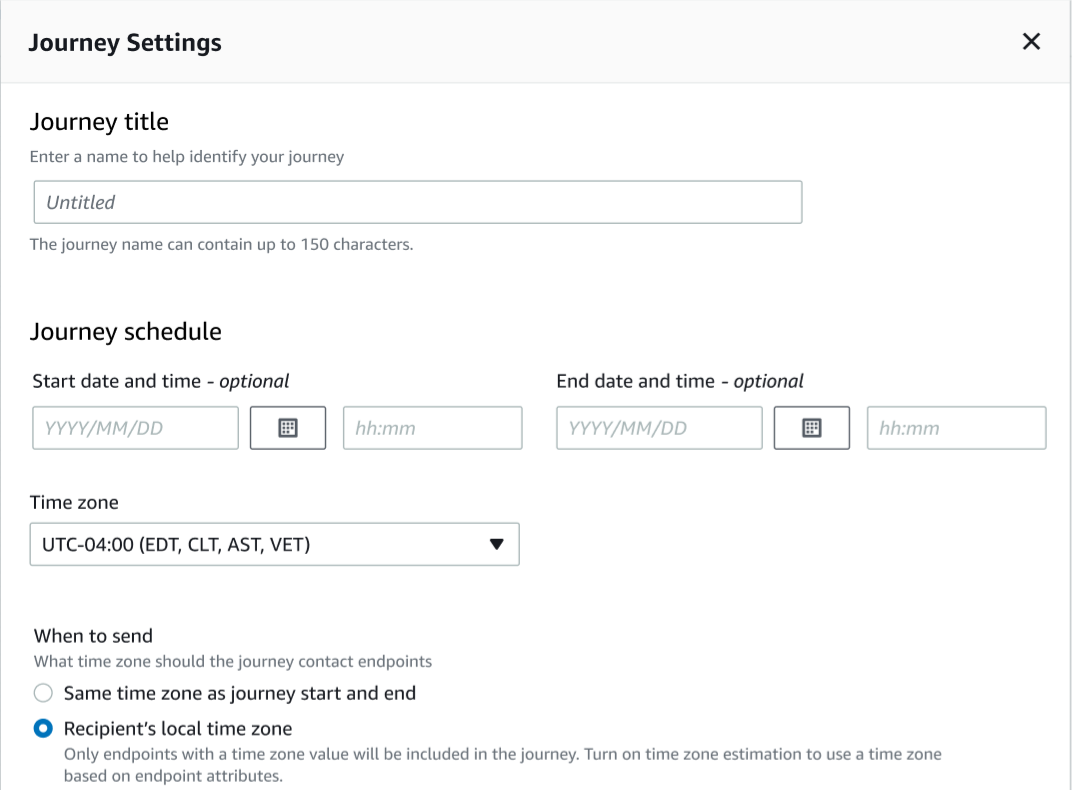1072x790 pixels.
Task: Select 'Recipient's local time zone'
Action: 43,728
